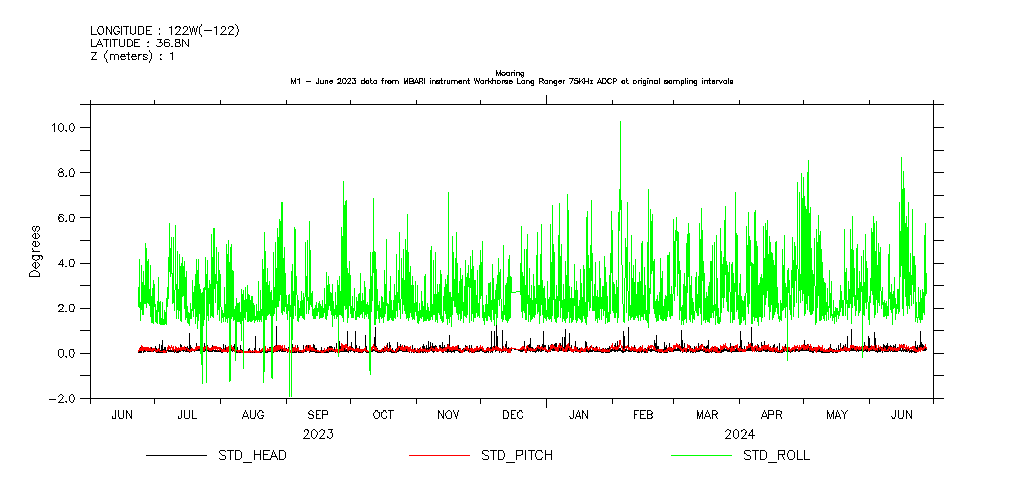Click the STD_PITCH legend label
Screen dimensions: 1009x504
[516, 456]
